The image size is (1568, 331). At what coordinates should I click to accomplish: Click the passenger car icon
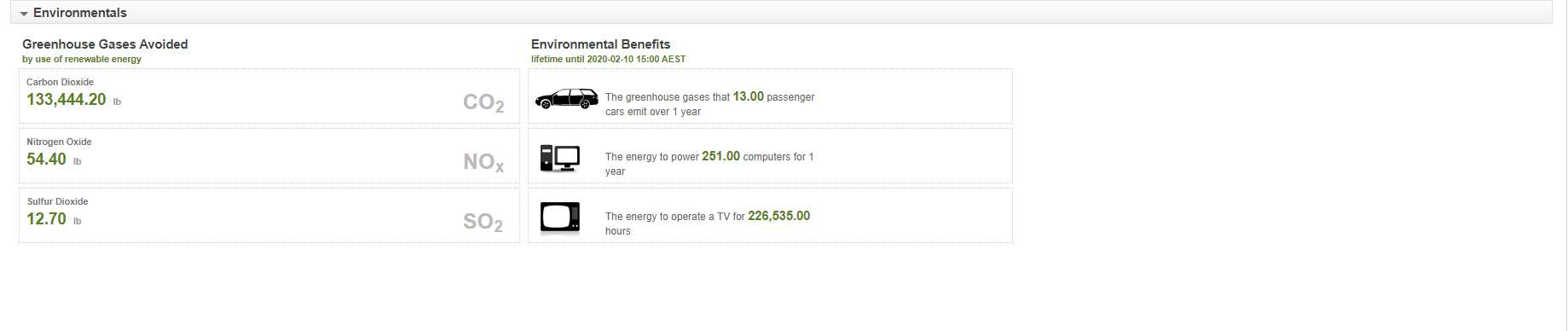click(566, 99)
